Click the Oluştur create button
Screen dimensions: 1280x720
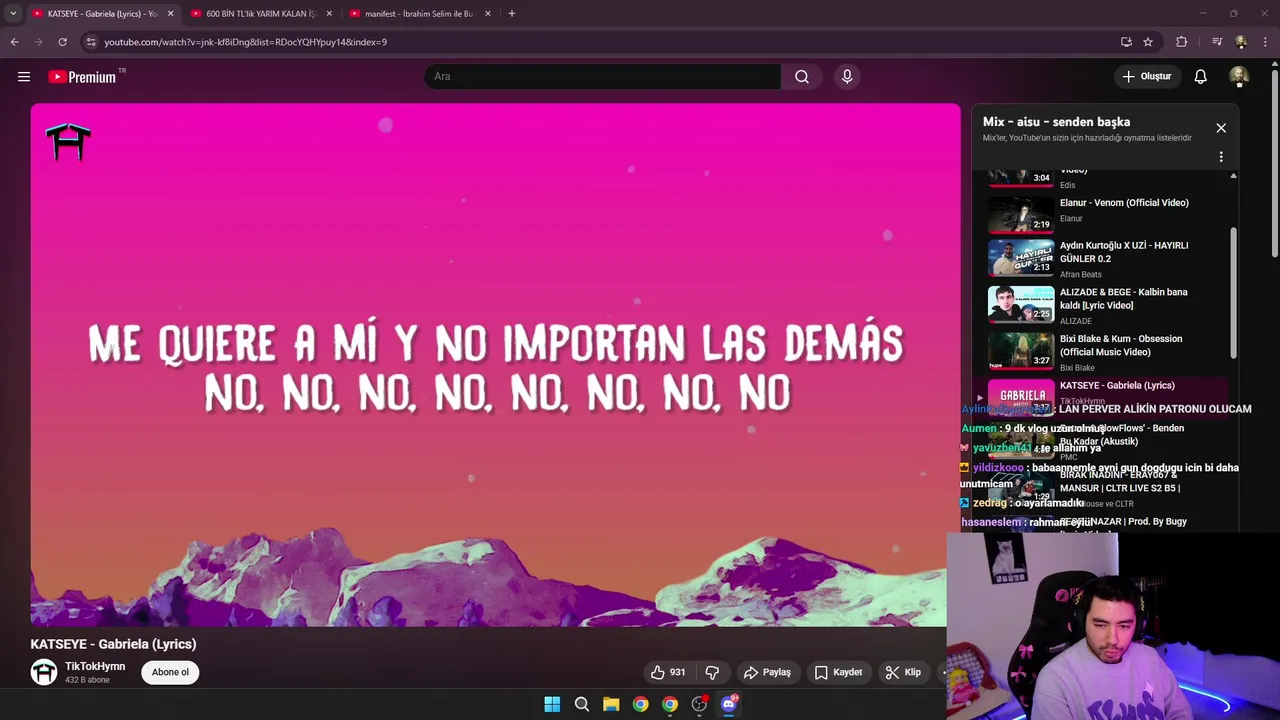pyautogui.click(x=1146, y=77)
